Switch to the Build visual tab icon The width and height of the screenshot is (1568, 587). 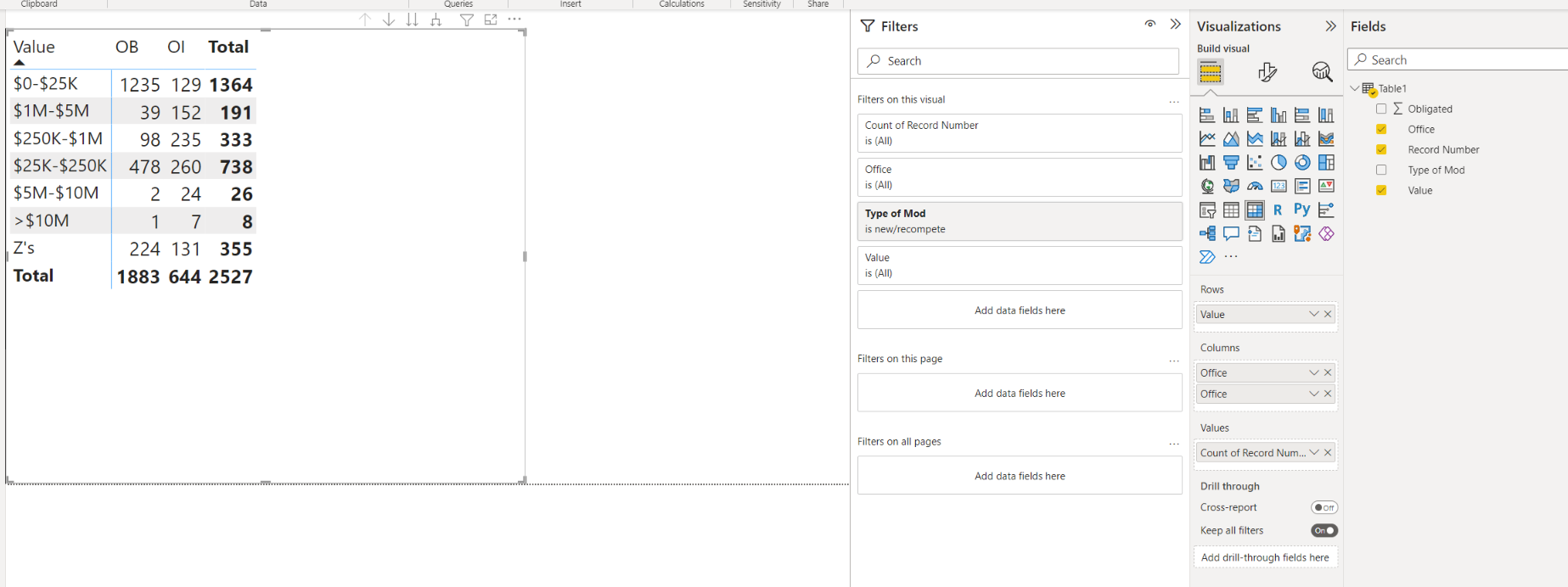coord(1211,73)
